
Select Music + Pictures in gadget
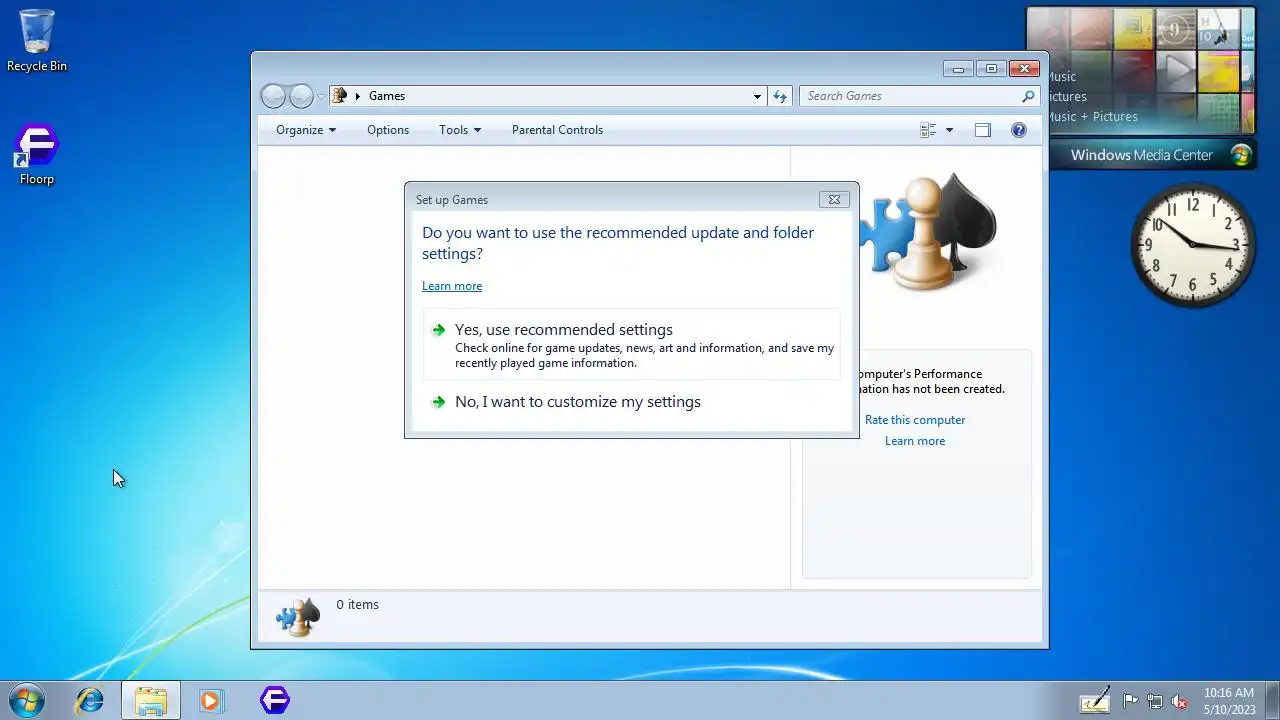click(x=1092, y=117)
